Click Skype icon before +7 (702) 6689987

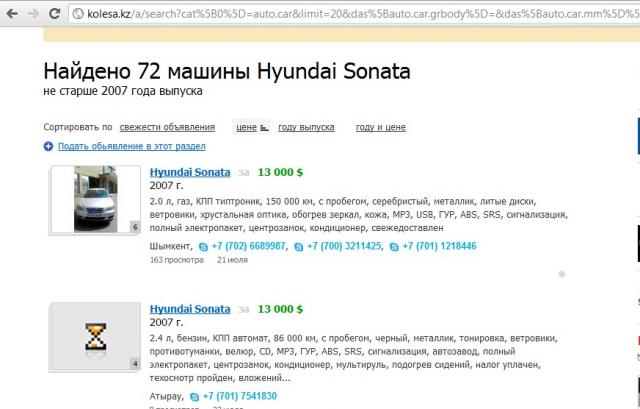[203, 247]
